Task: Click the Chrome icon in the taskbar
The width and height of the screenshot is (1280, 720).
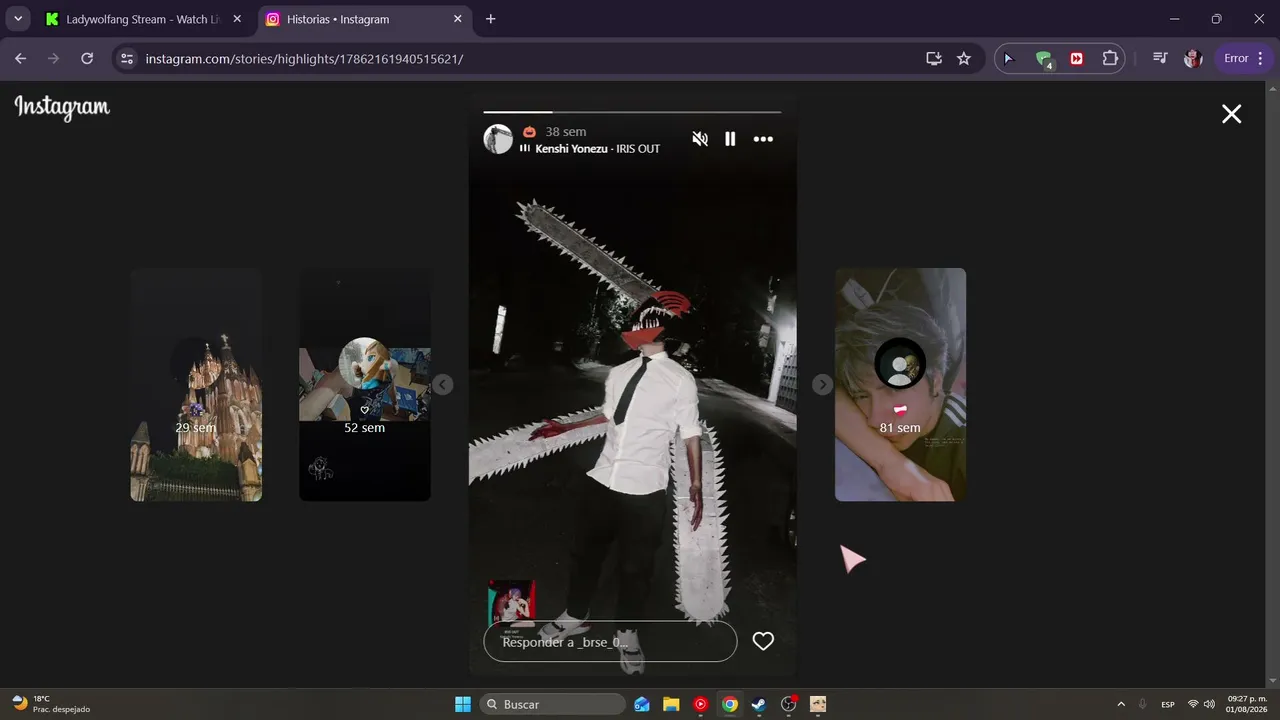Action: tap(730, 704)
